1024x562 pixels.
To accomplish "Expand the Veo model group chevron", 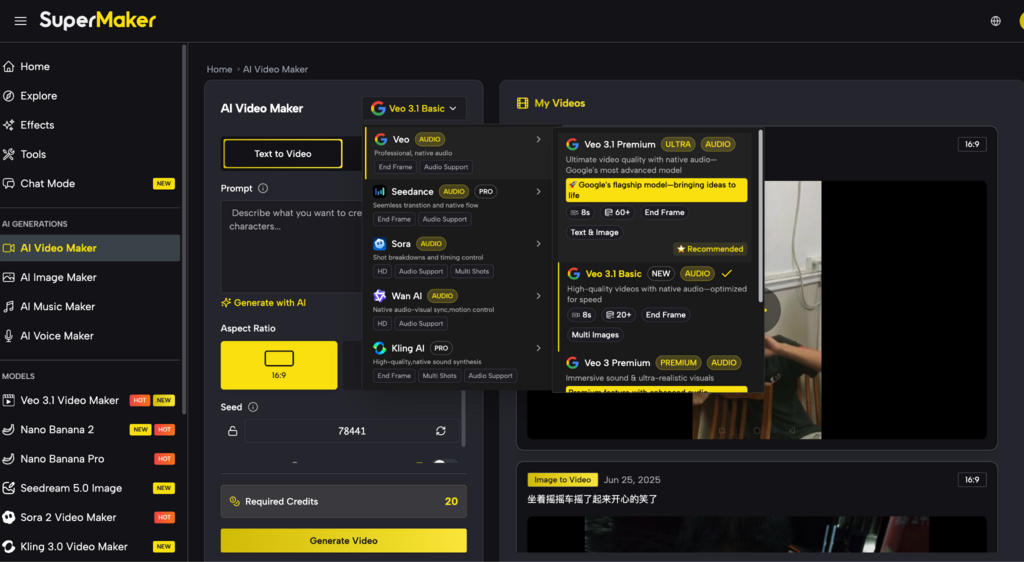I will click(x=538, y=139).
